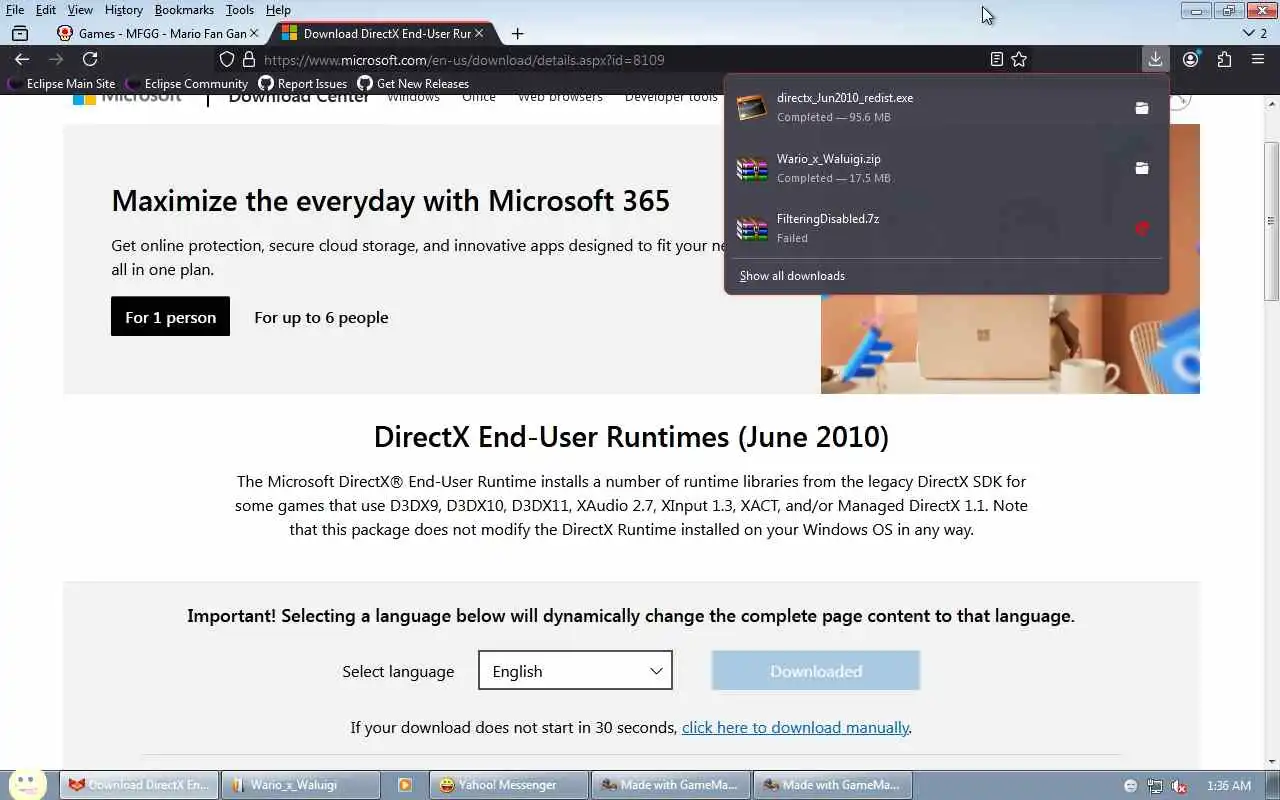Close the Download DirectX tab

479,33
